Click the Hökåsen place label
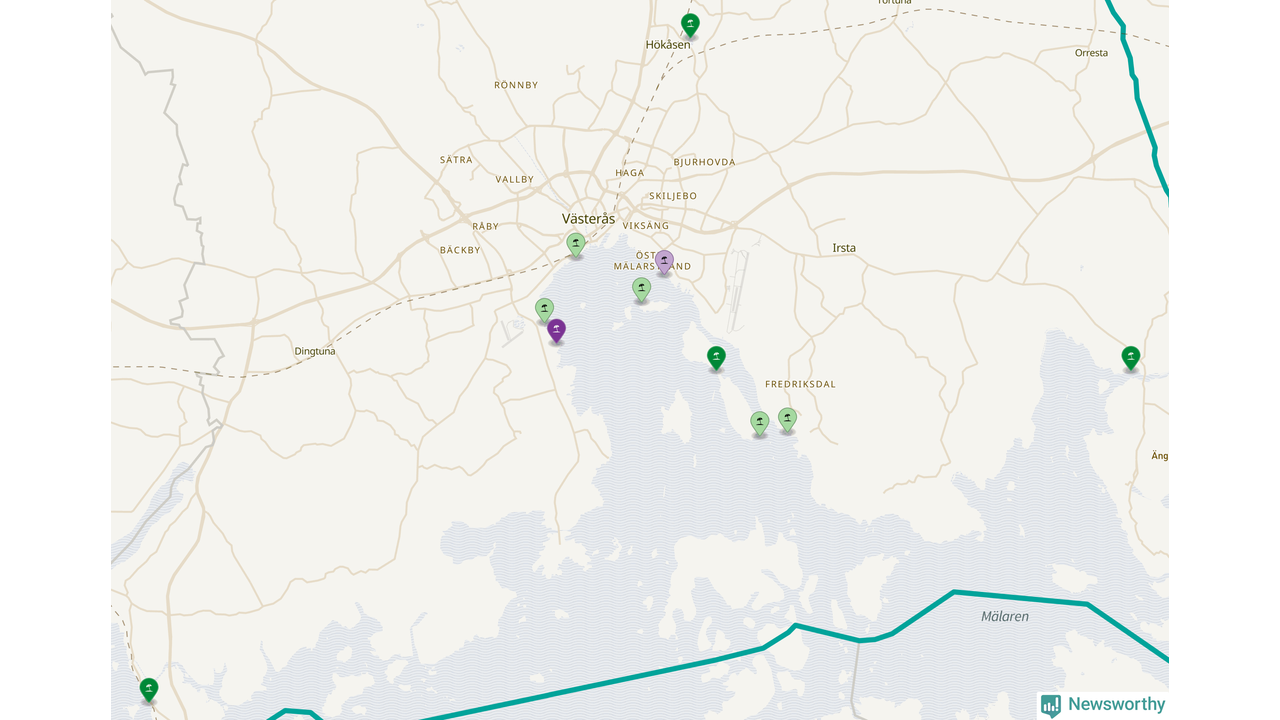The width and height of the screenshot is (1280, 720). (668, 45)
